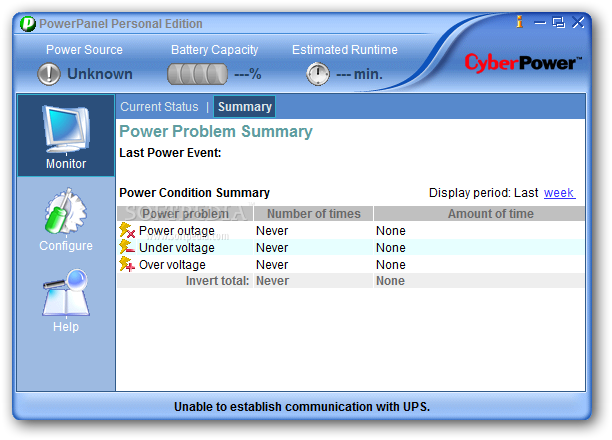612x440 pixels.
Task: Restore the PowerPanel window size
Action: [559, 23]
